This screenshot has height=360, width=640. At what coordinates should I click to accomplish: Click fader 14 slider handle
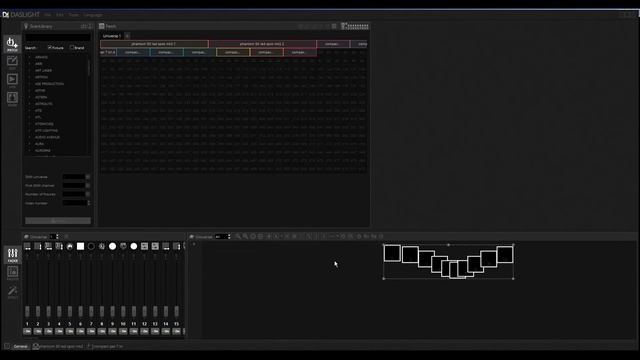[166, 311]
